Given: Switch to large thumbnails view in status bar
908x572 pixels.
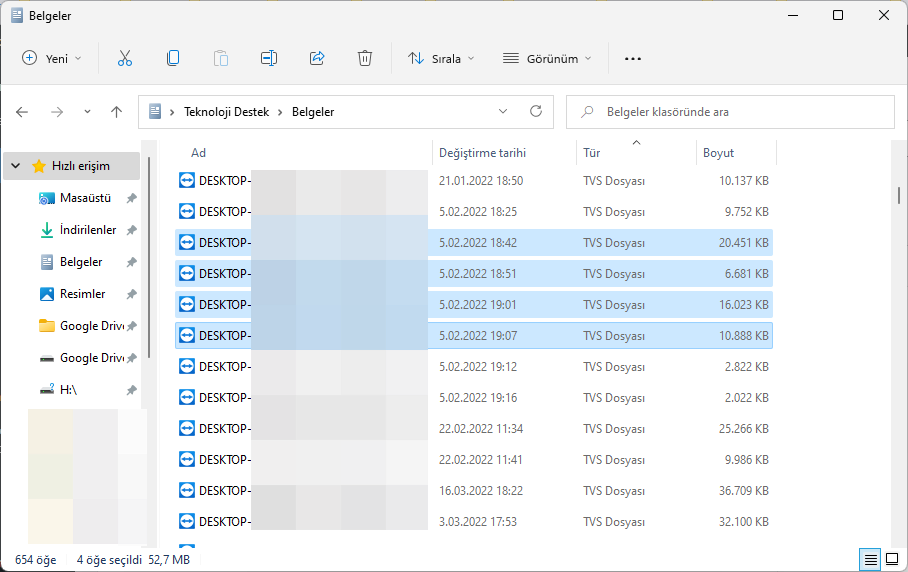Looking at the screenshot, I should [x=890, y=558].
